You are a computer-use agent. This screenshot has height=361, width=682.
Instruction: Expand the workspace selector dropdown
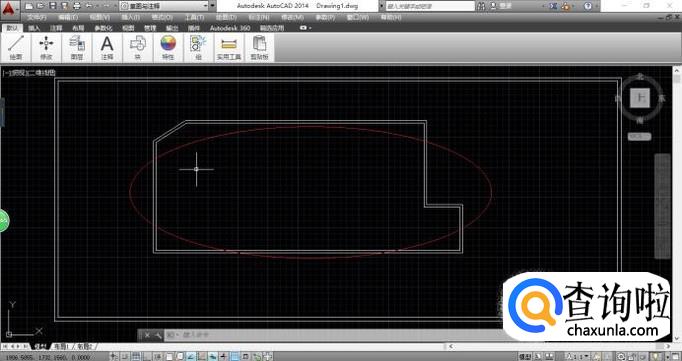[164, 6]
